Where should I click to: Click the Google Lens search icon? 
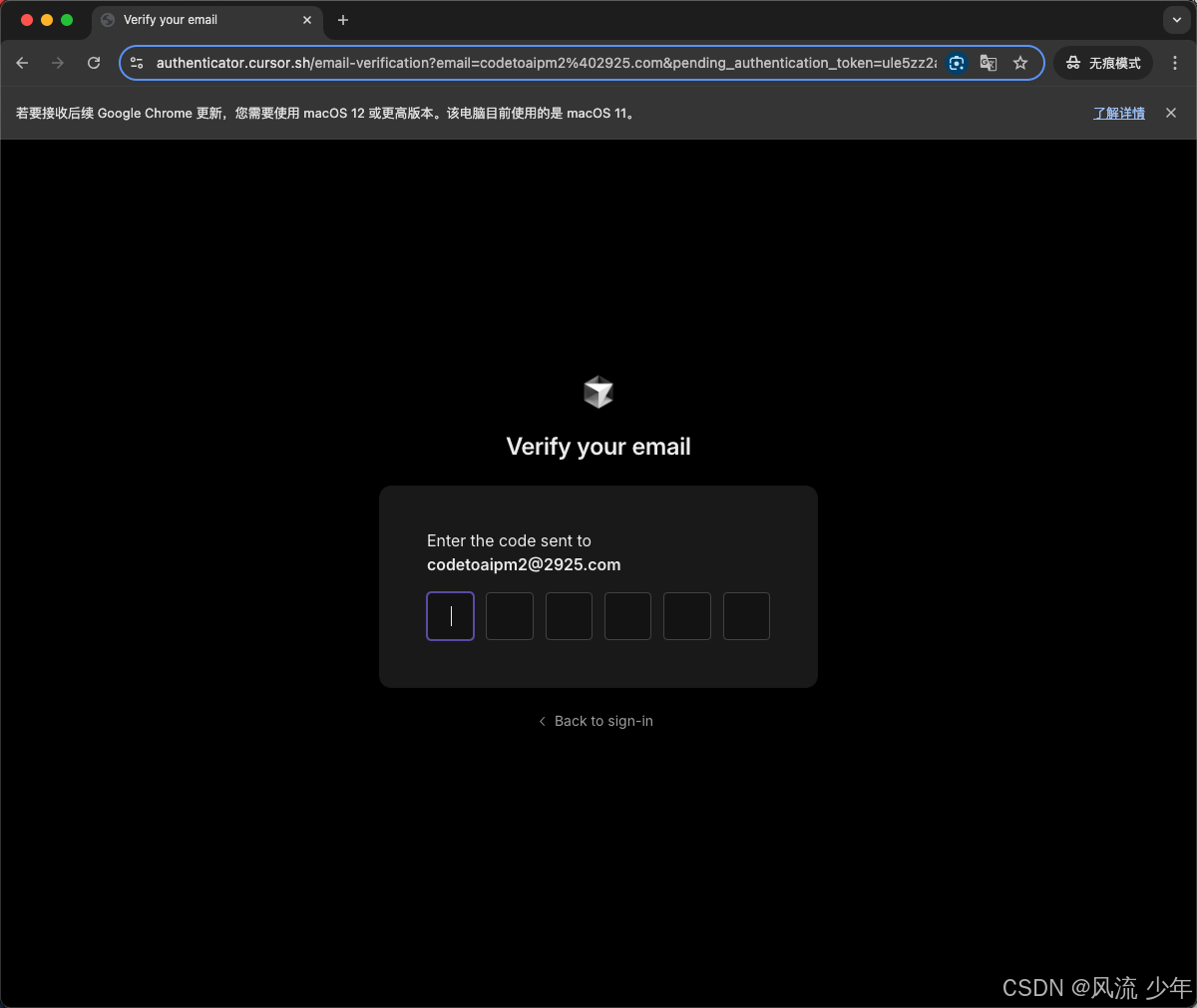957,63
